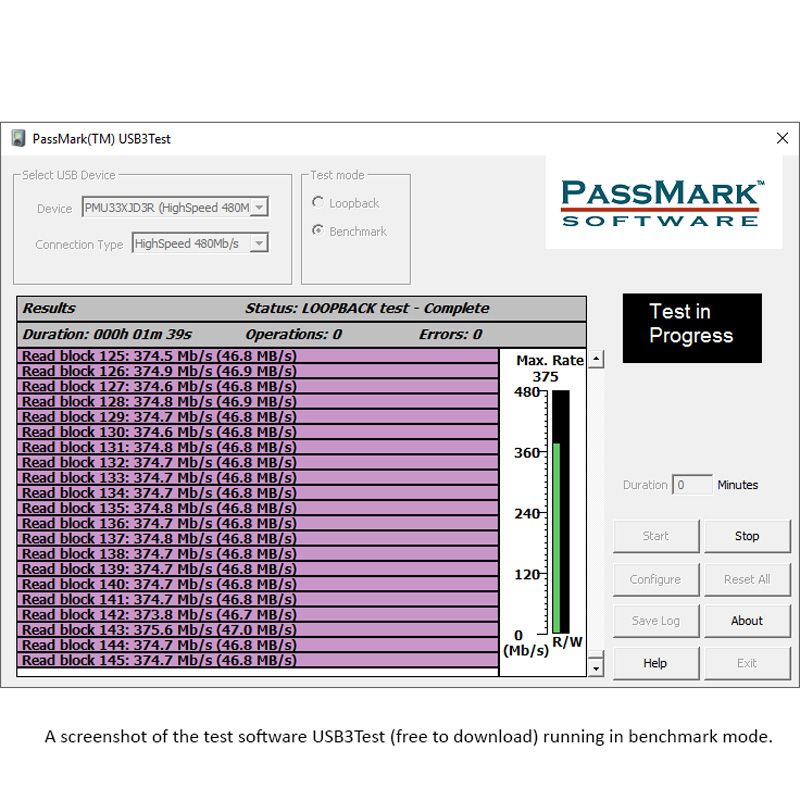Click the "Operations: 0" readout
Image resolution: width=800 pixels, height=800 pixels.
(293, 335)
